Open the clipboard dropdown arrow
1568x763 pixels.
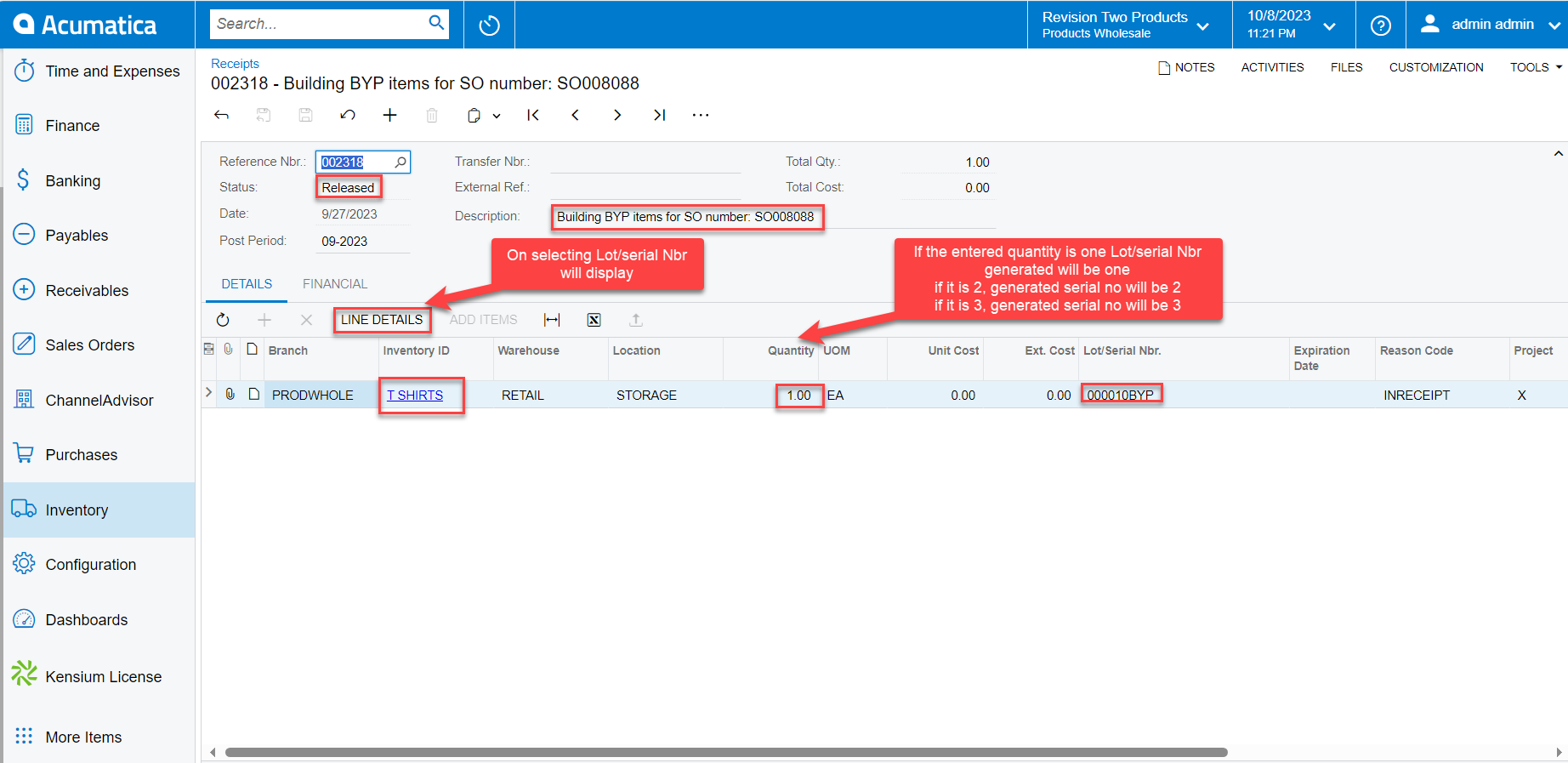(497, 116)
